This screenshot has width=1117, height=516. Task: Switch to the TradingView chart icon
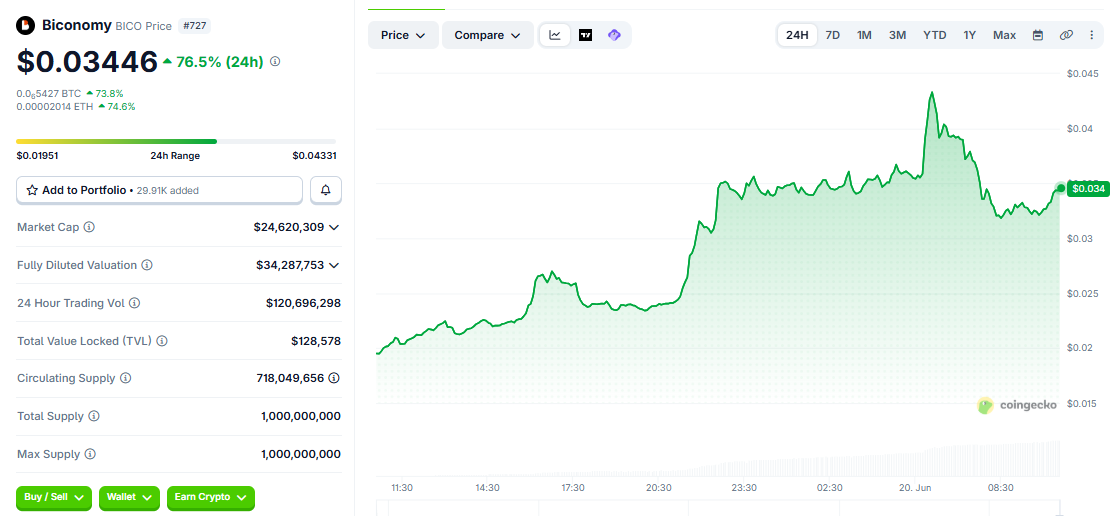586,35
